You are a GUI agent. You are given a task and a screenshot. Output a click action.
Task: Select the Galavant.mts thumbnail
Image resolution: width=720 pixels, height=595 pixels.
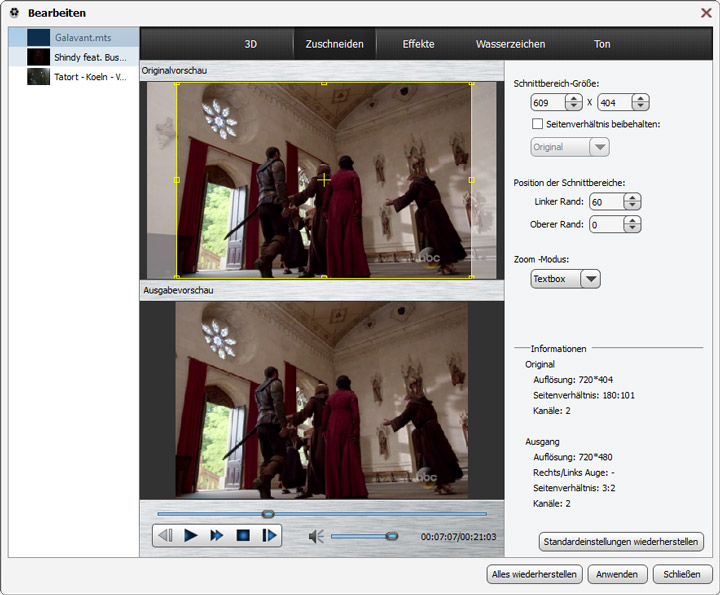[39, 38]
